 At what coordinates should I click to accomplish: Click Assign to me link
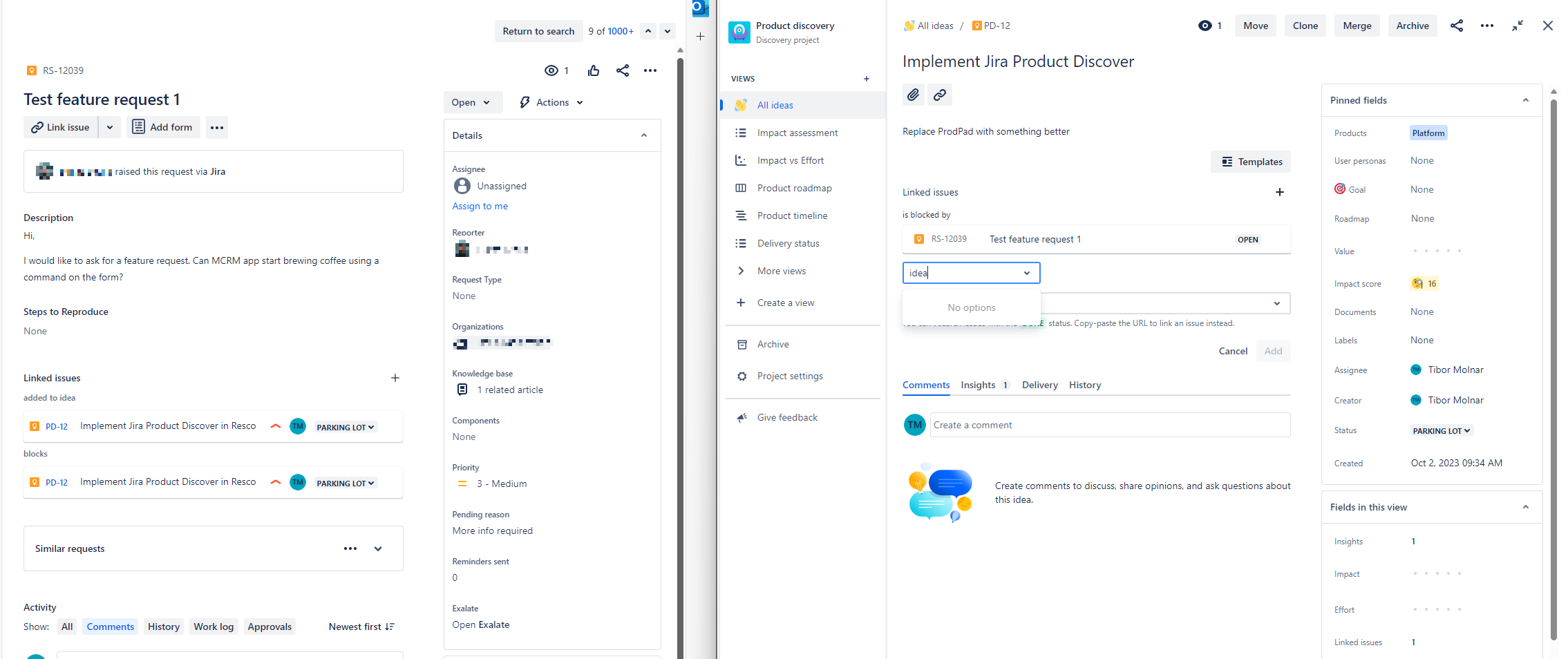point(480,206)
